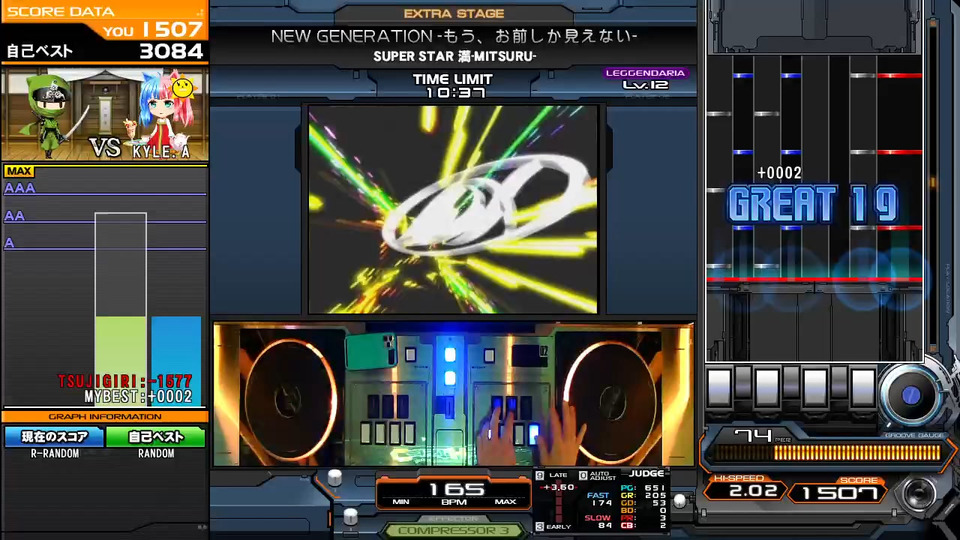The width and height of the screenshot is (960, 540).
Task: Click the LEGGENDARIA difficulty badge
Action: tap(645, 73)
